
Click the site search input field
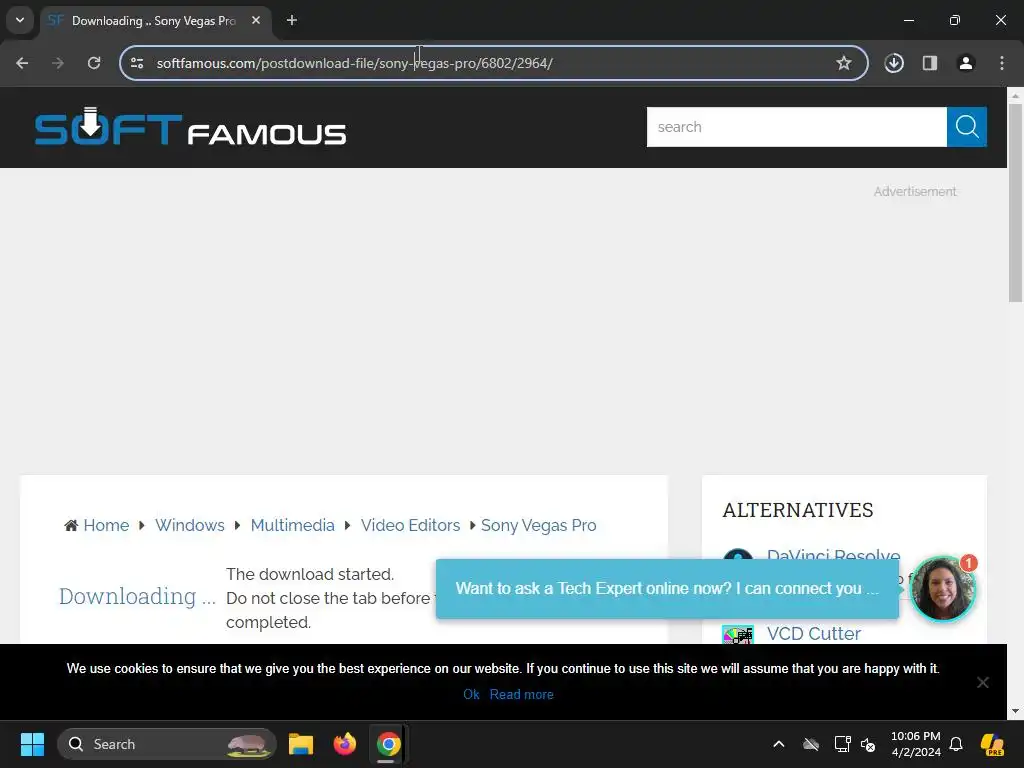(797, 127)
